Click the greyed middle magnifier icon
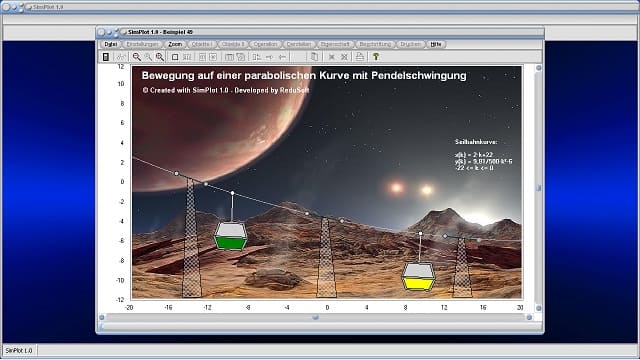The image size is (640, 360). click(148, 57)
